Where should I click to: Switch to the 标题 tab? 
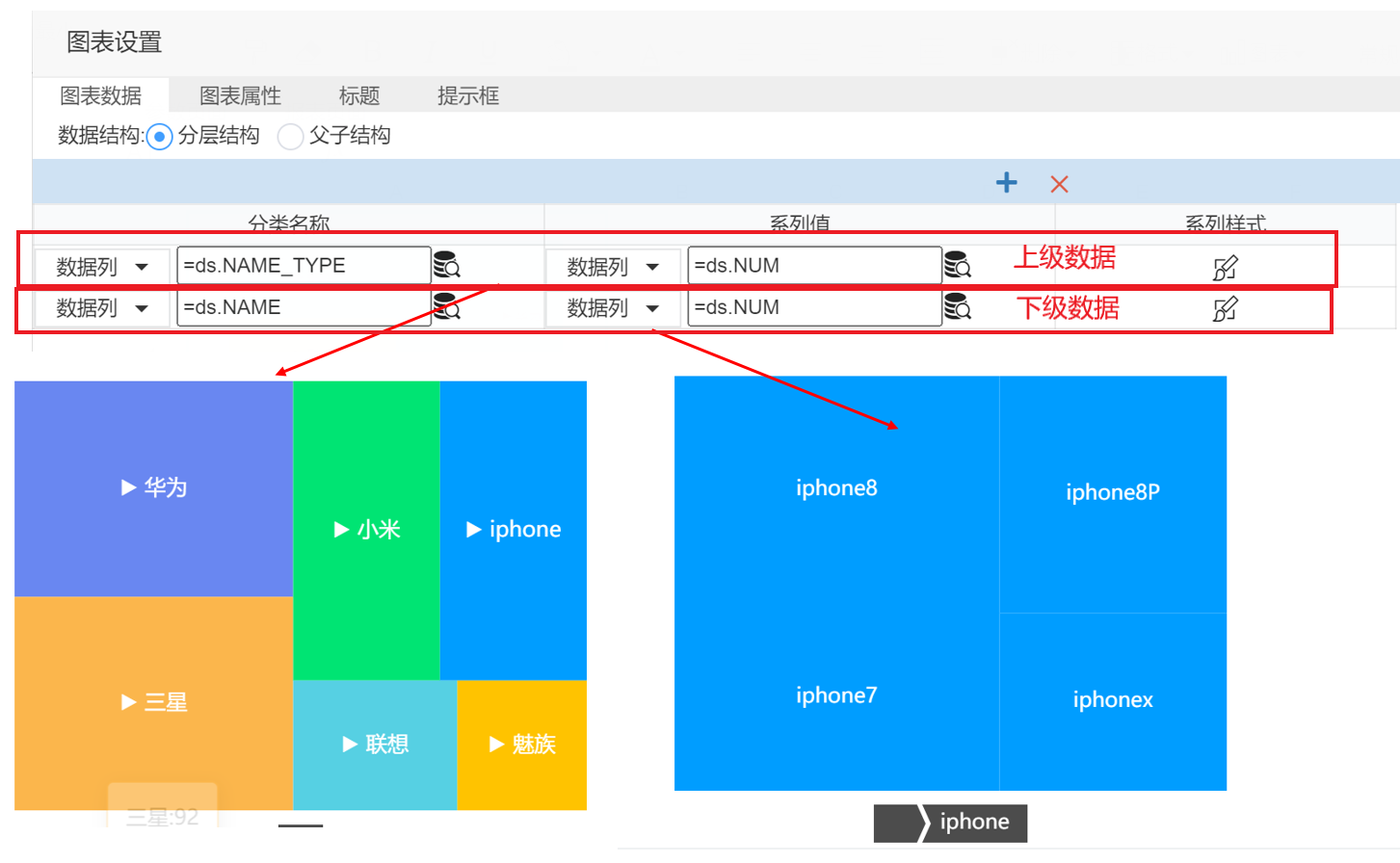point(359,95)
